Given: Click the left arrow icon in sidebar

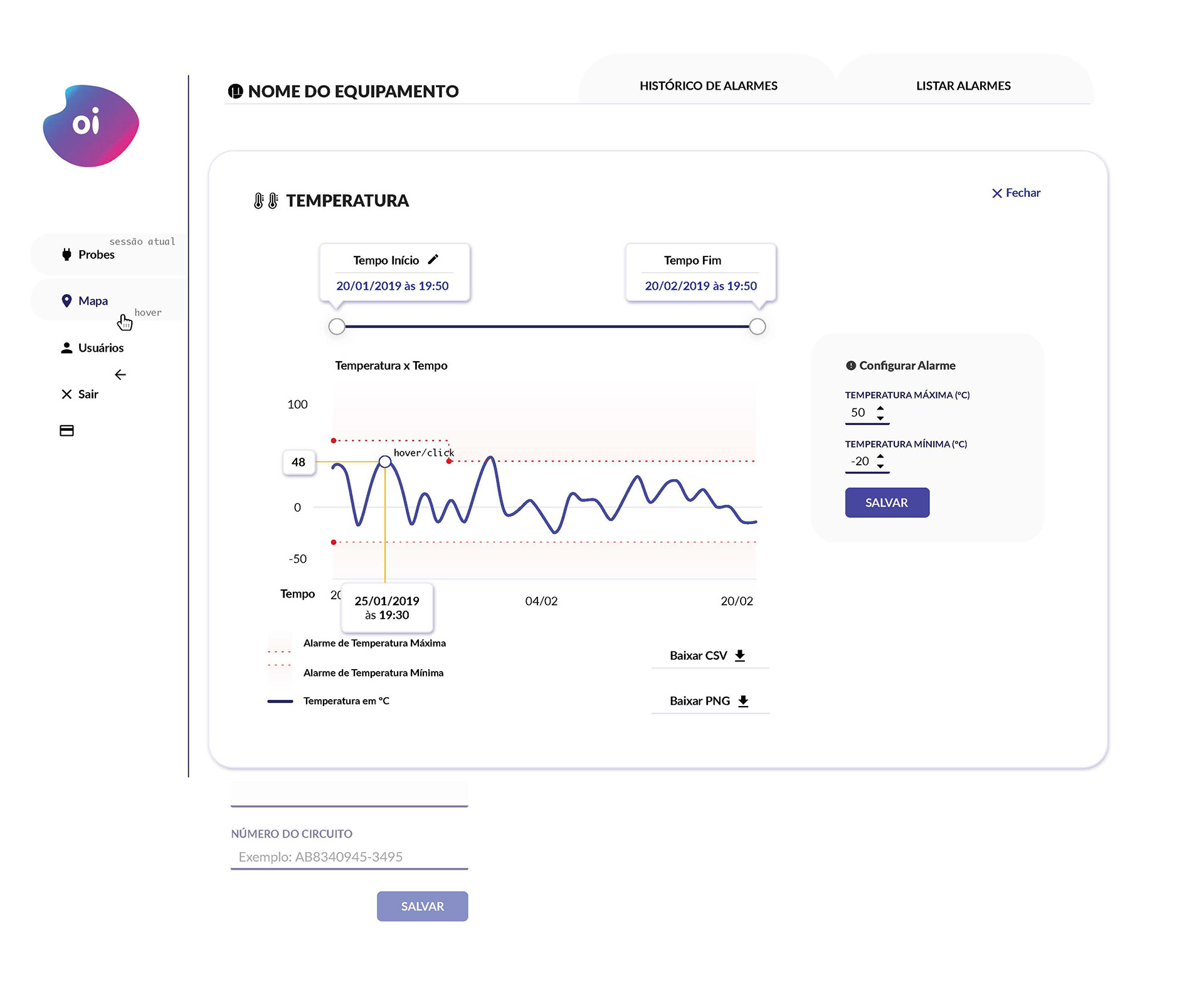Looking at the screenshot, I should tap(120, 375).
